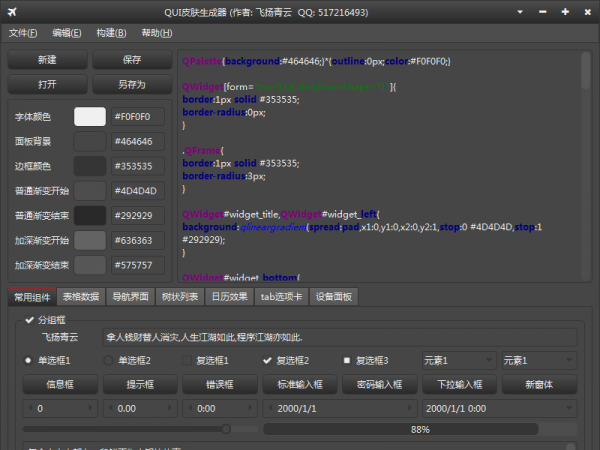600x450 pixels.
Task: Click the code editor vertical scrollbar
Action: pos(585,150)
